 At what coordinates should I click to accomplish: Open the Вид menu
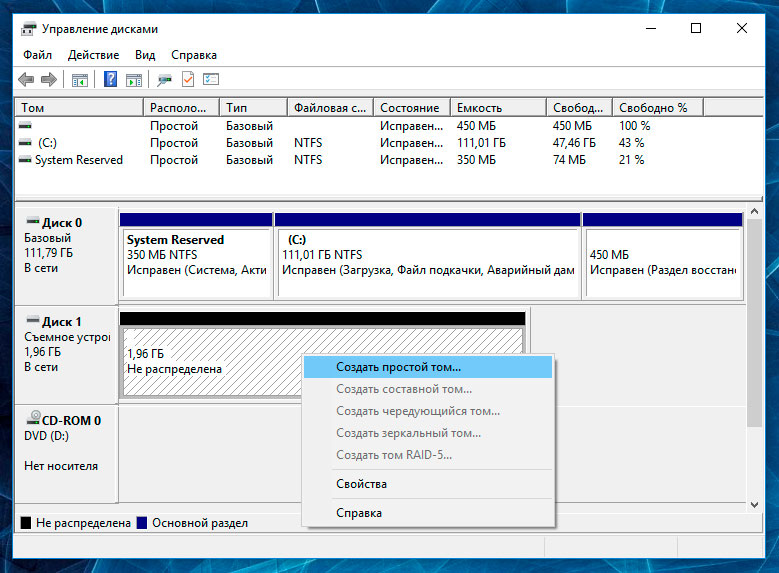[x=145, y=55]
